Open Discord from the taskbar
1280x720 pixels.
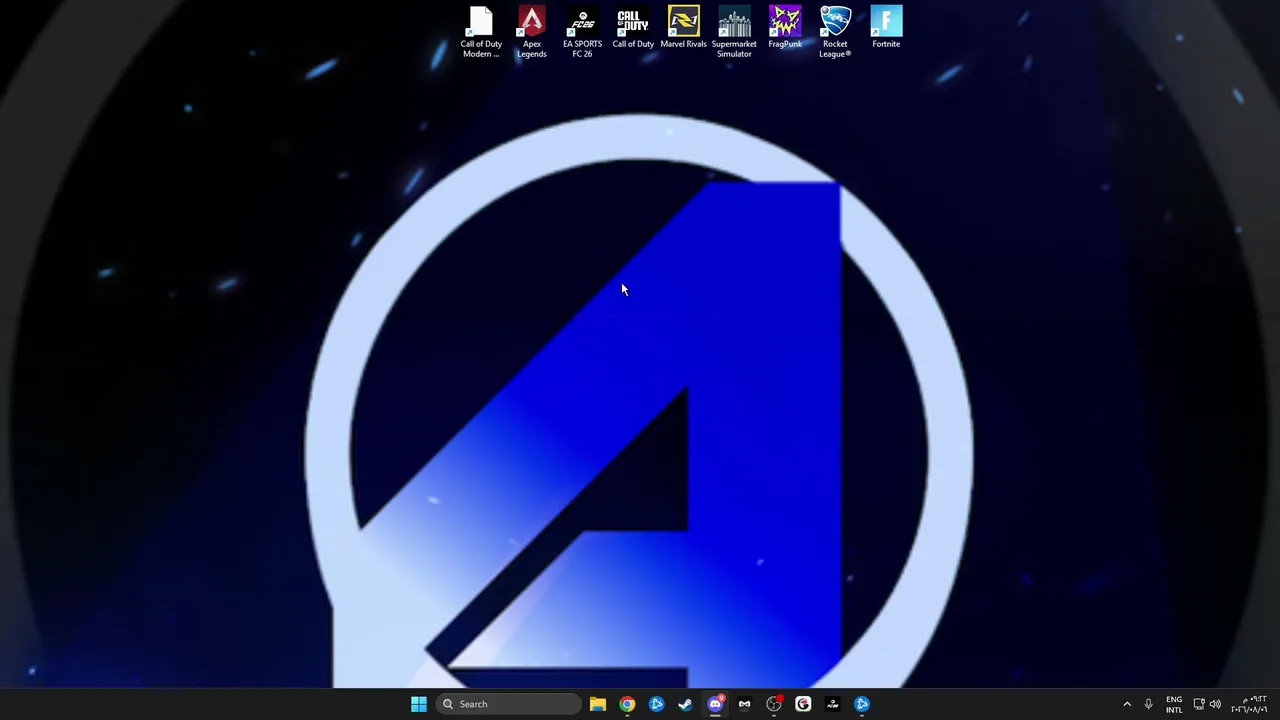point(715,704)
